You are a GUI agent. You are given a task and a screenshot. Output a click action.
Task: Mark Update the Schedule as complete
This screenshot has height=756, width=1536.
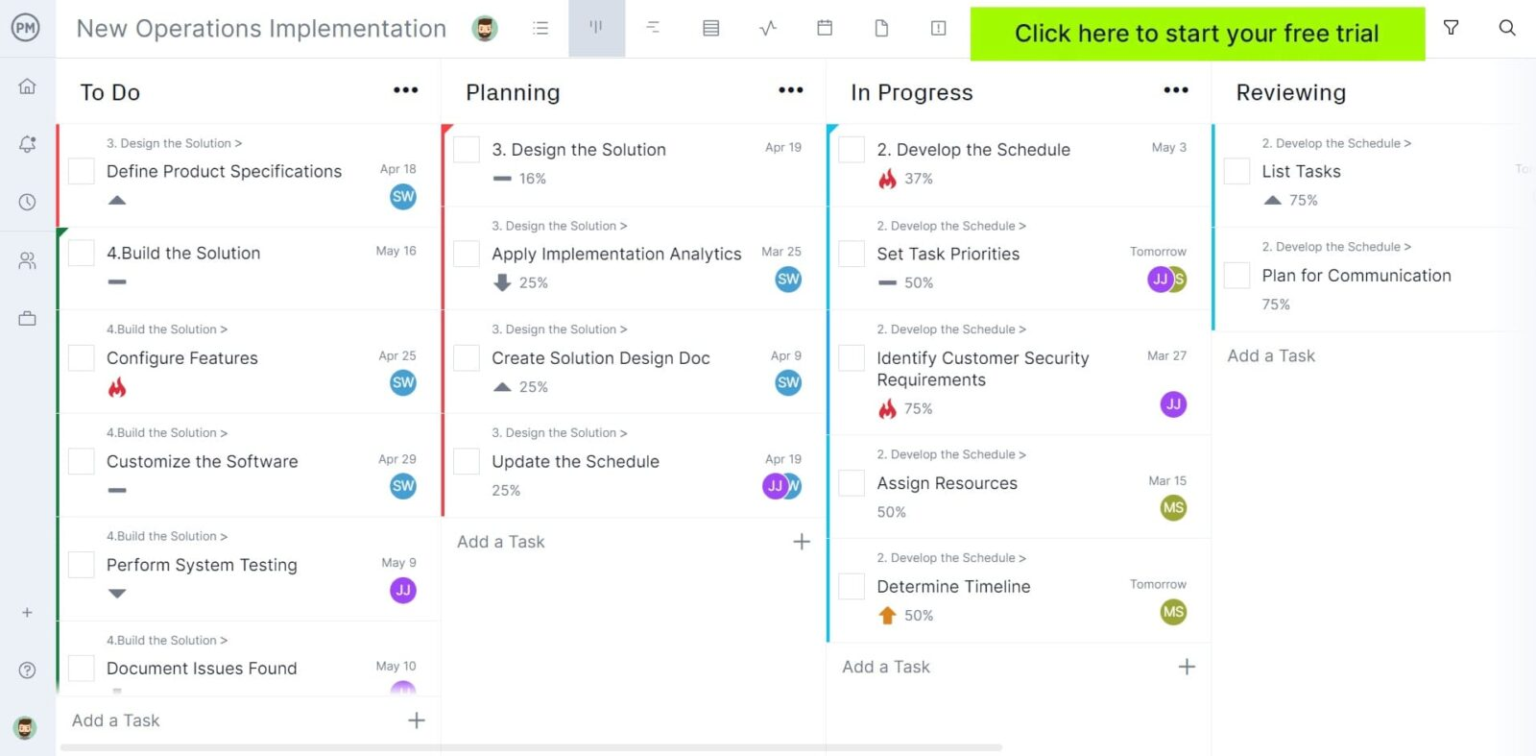[x=466, y=461]
